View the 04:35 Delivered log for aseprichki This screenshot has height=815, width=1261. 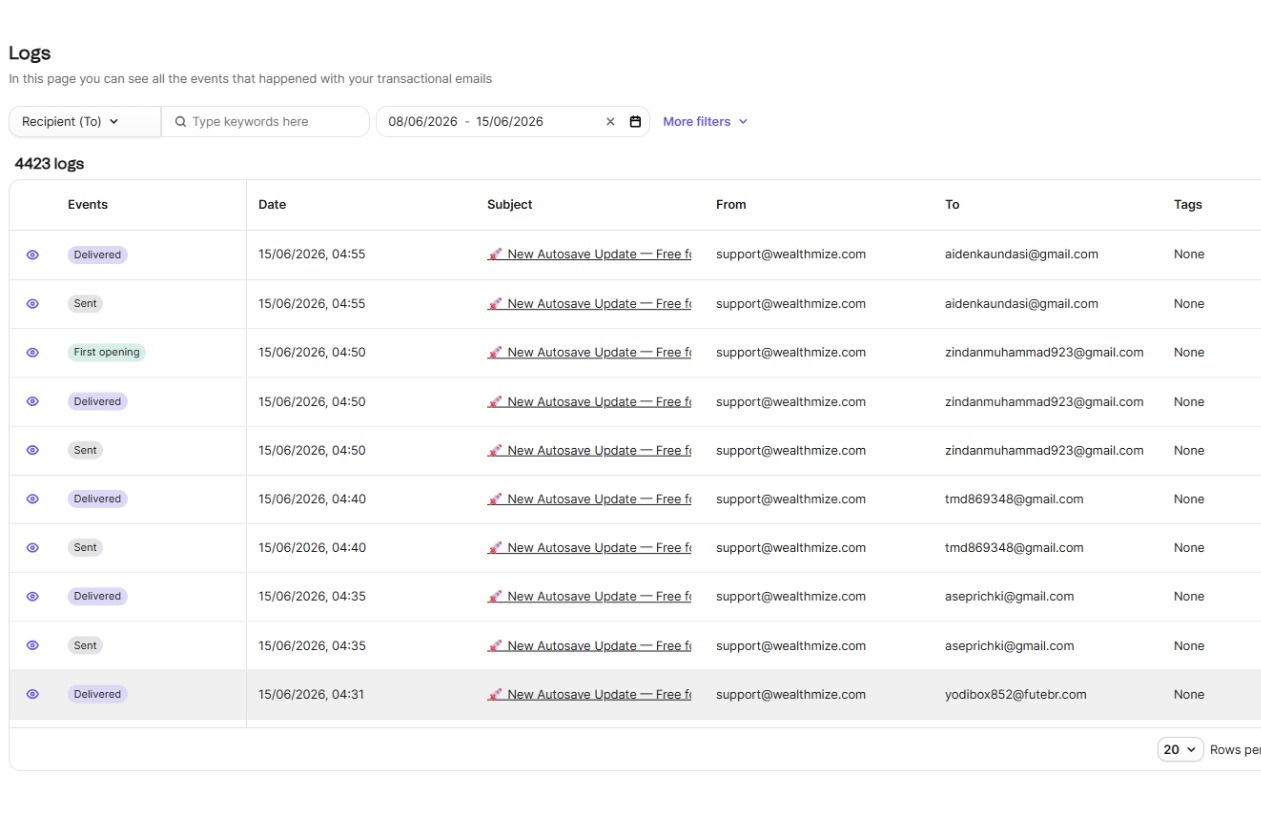[32, 597]
